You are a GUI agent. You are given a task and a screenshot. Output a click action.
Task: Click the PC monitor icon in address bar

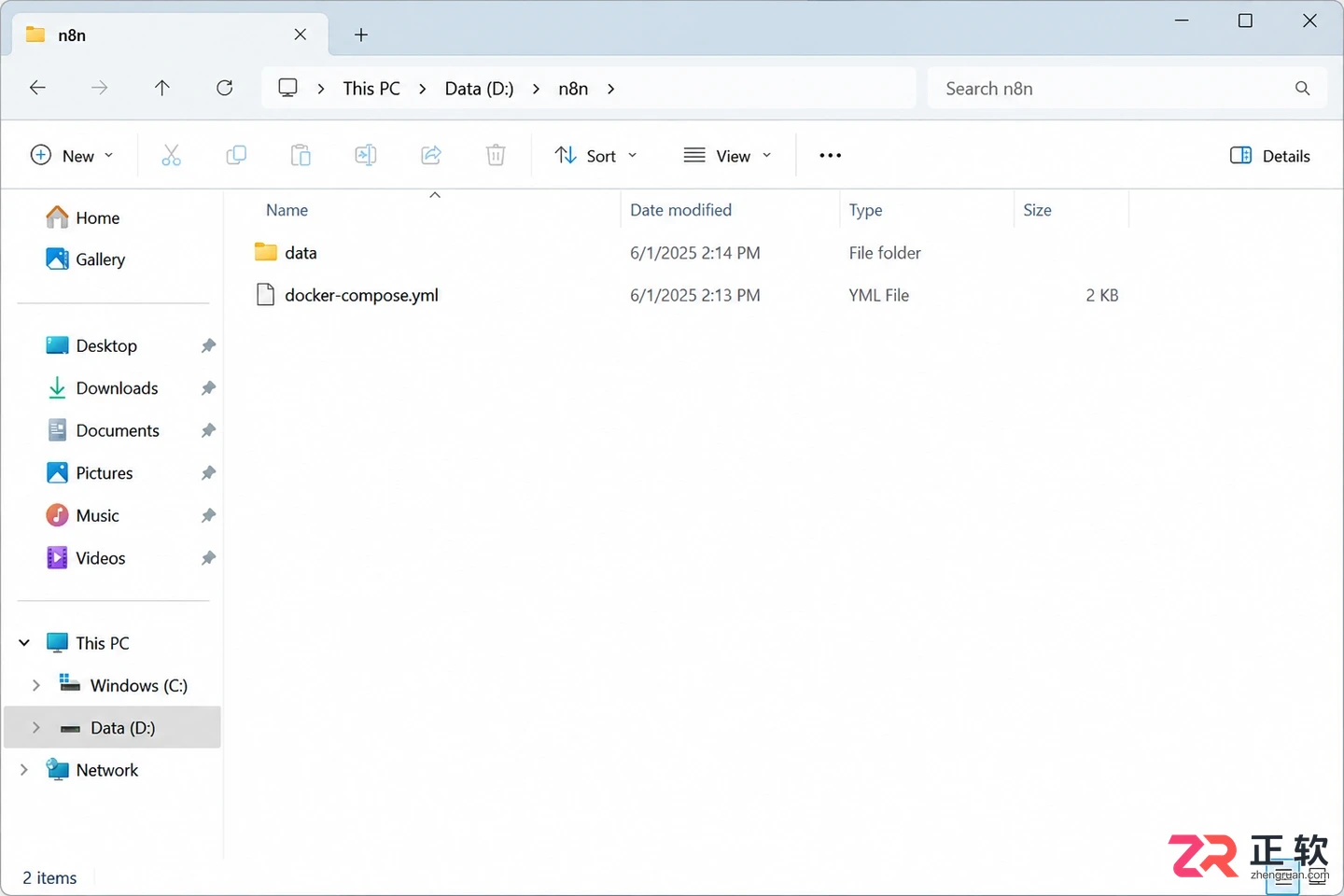288,88
